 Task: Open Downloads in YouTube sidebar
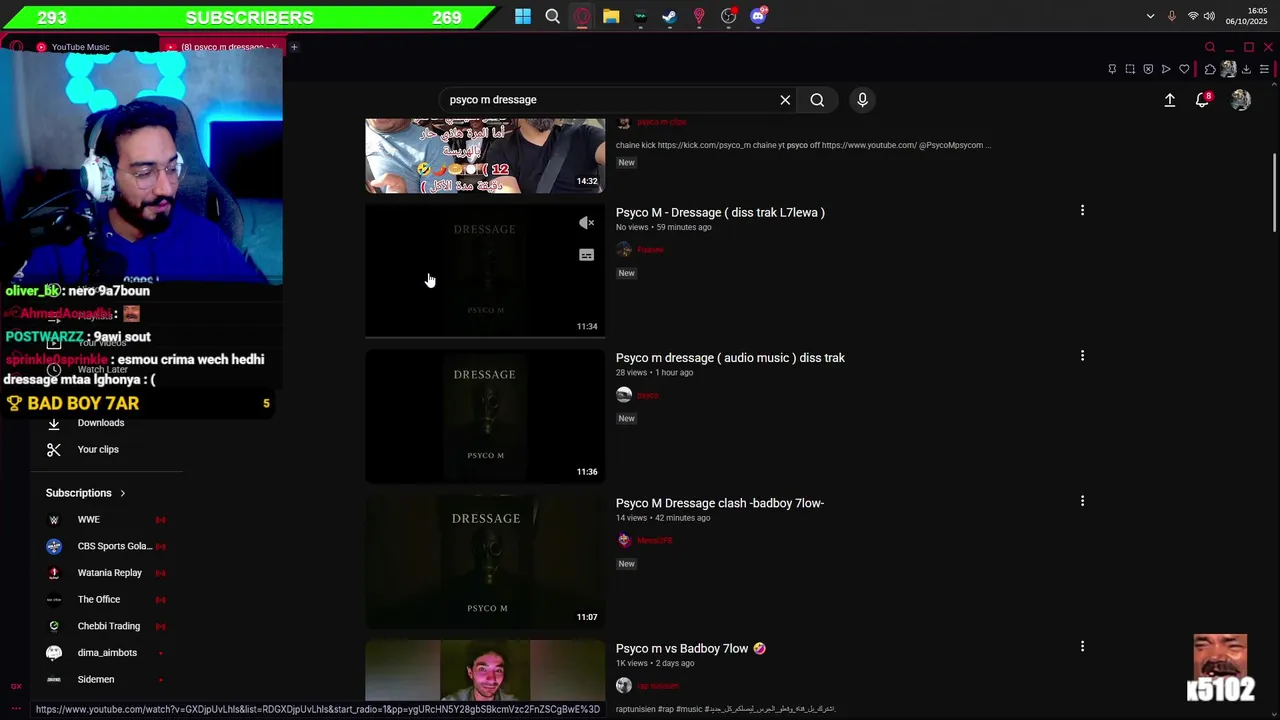coord(101,423)
